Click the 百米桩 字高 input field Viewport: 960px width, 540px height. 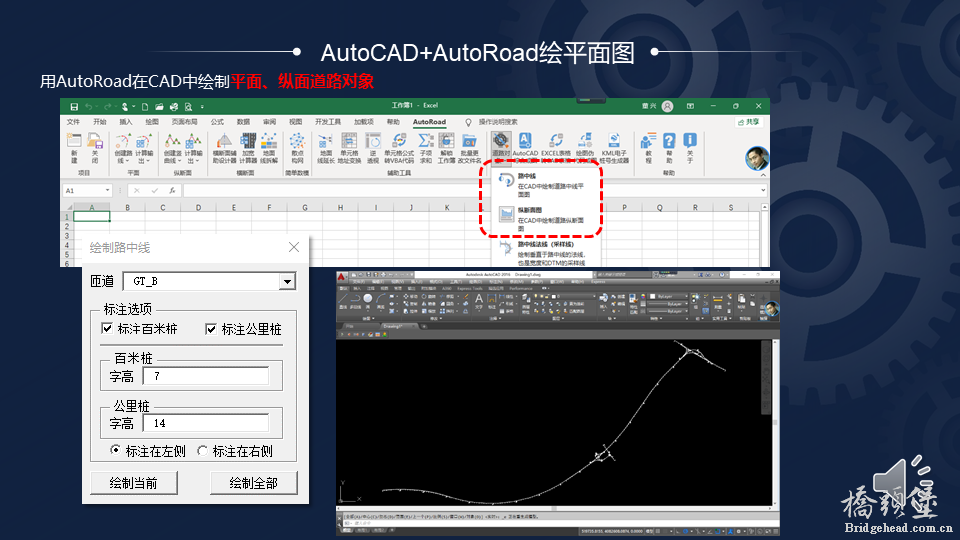tap(206, 376)
